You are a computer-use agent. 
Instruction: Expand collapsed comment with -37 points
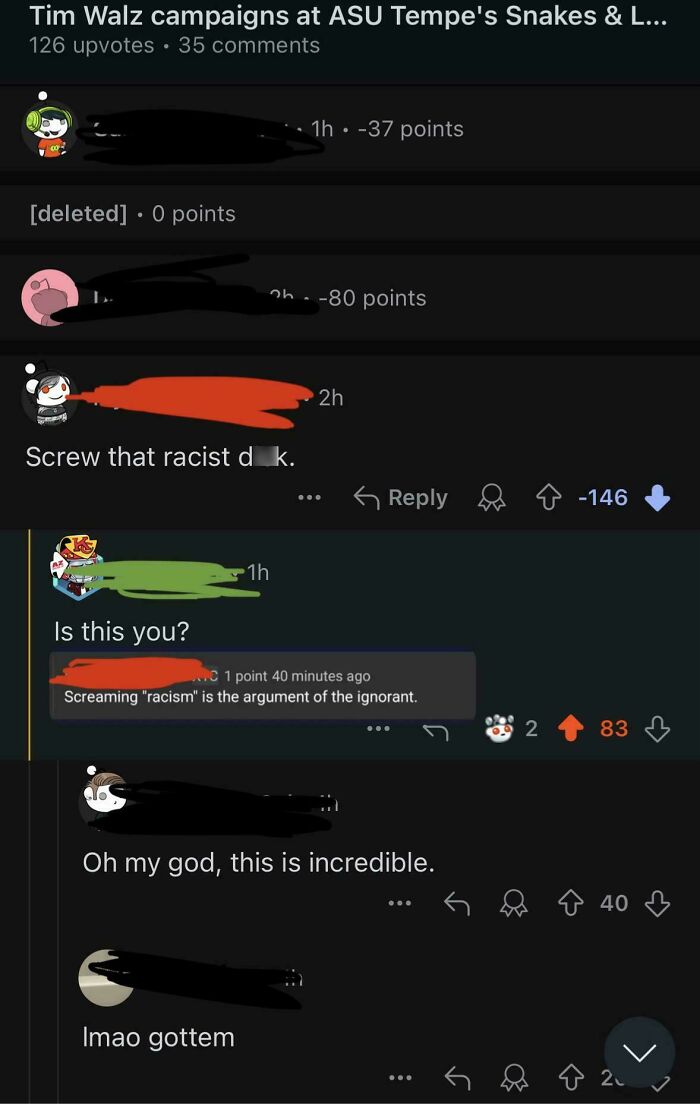(x=350, y=129)
